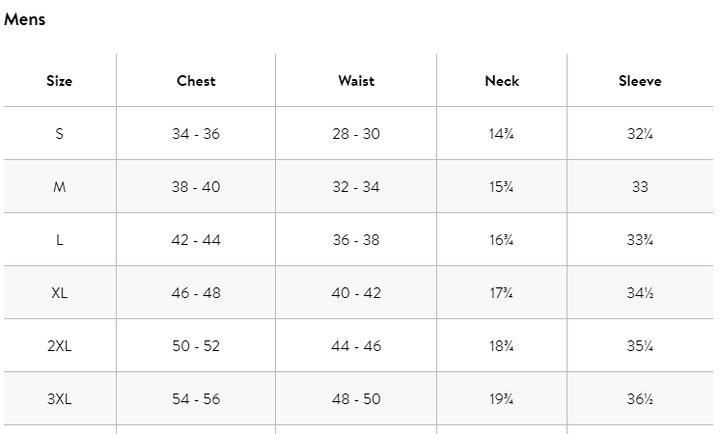Click waist value 44 - 46

click(x=356, y=346)
